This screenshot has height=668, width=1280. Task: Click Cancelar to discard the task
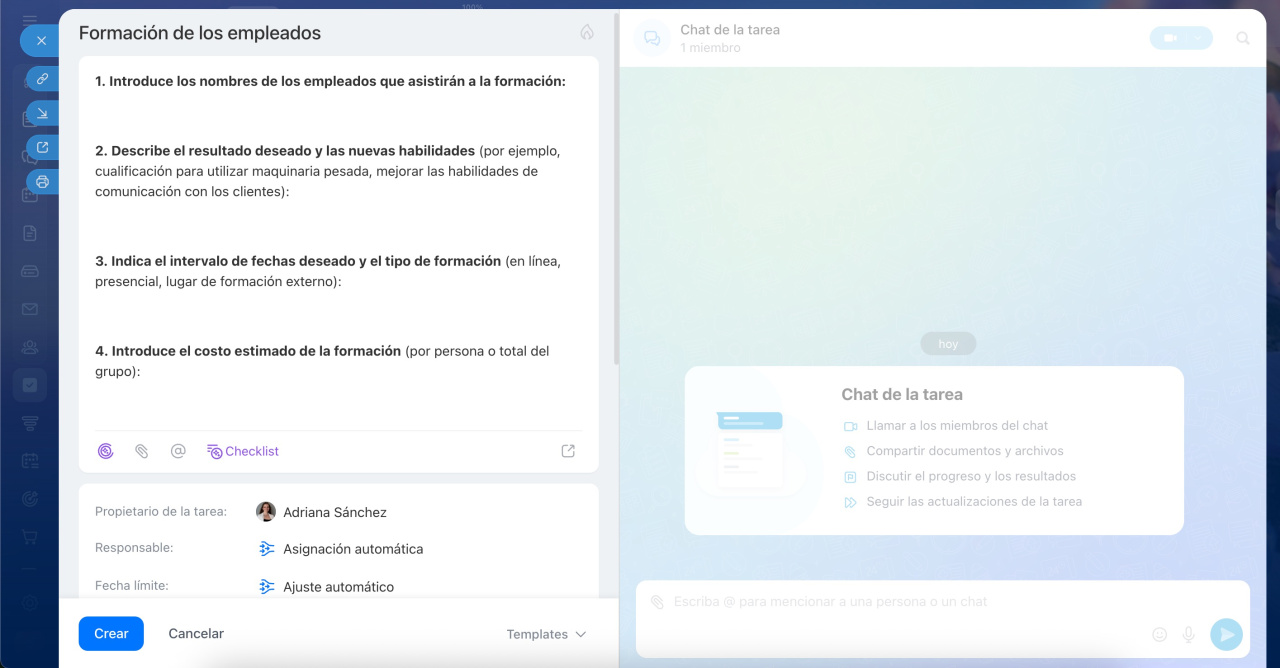196,633
